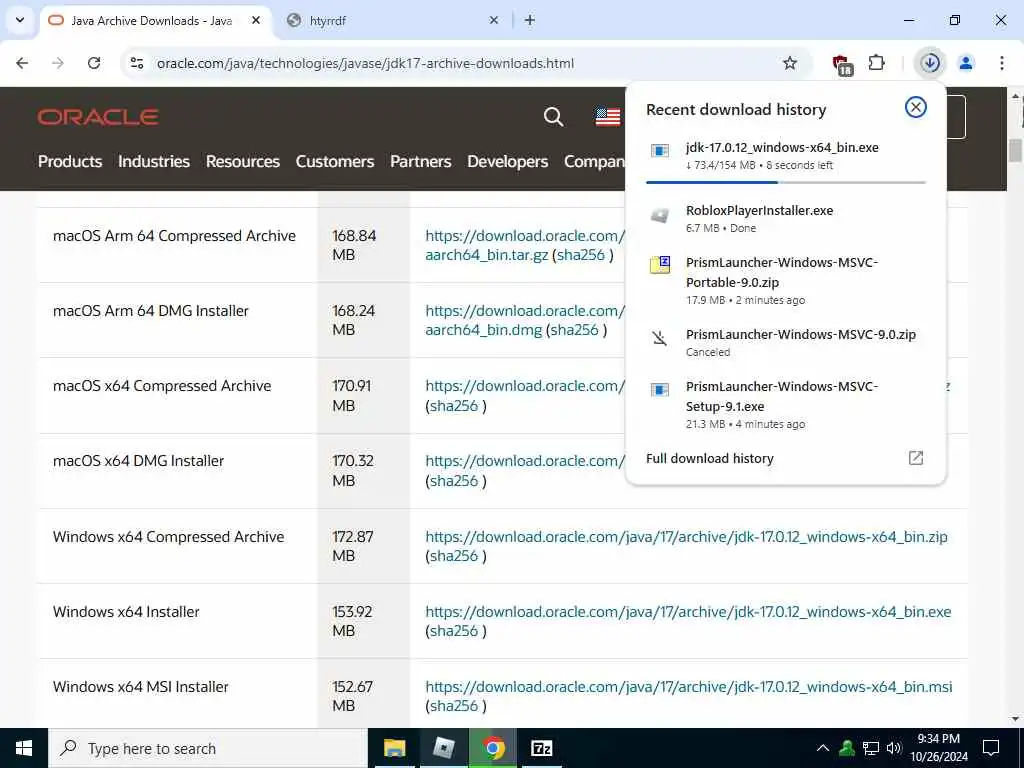Open sha256 for Windows x64 MSI Installer
Image resolution: width=1024 pixels, height=768 pixels.
pos(453,706)
